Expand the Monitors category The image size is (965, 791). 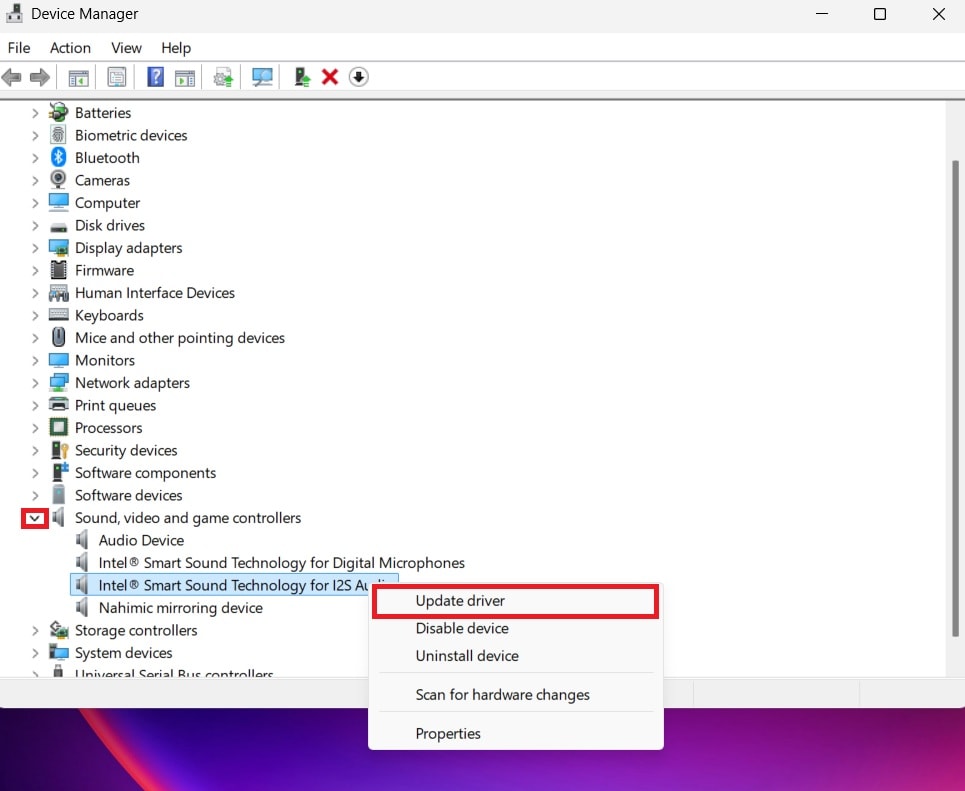[x=35, y=360]
